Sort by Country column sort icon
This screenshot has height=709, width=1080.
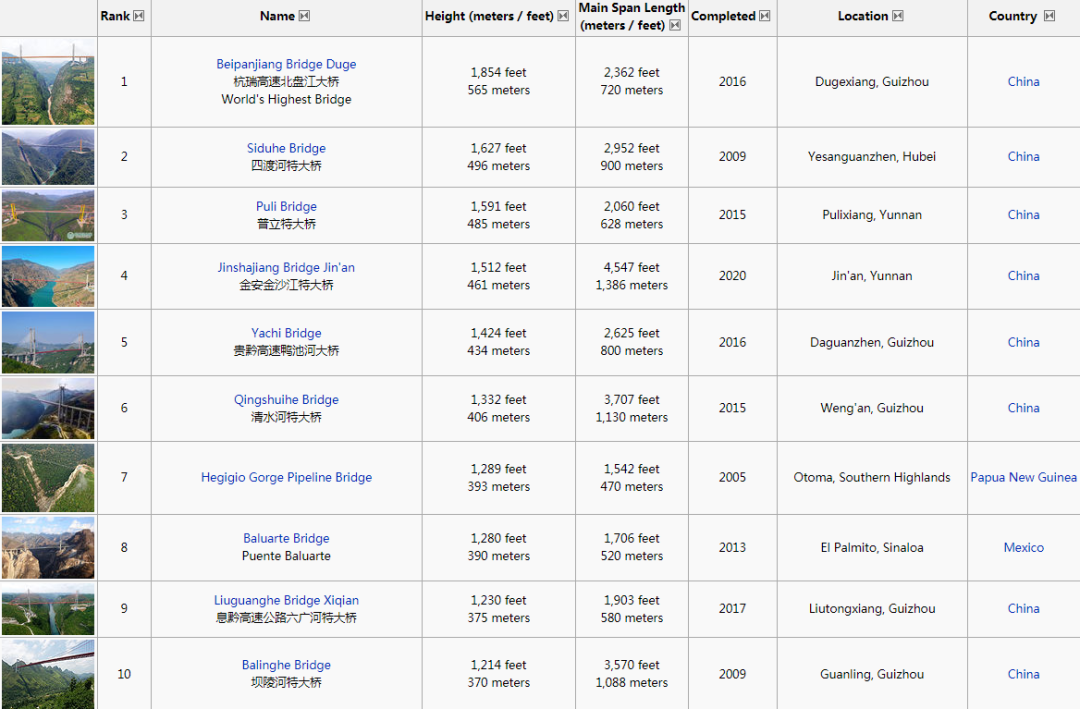(1049, 16)
